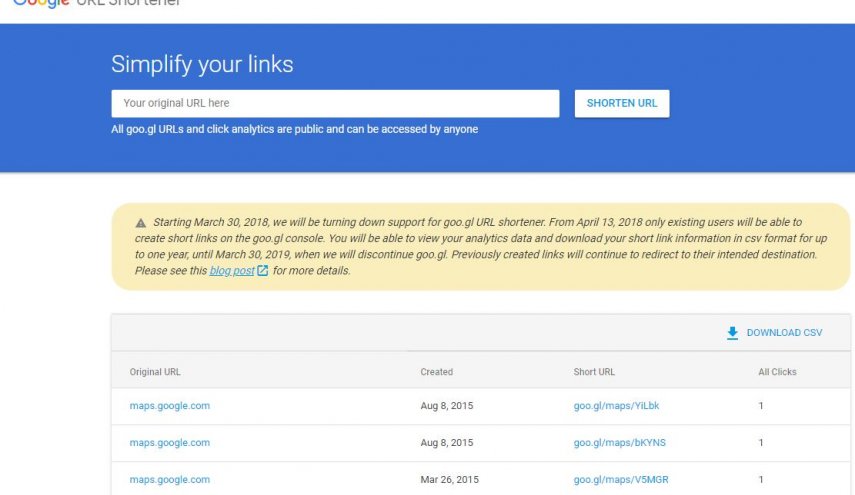This screenshot has height=495, width=855.
Task: Click the download arrow icon beside Download CSV
Action: [732, 333]
